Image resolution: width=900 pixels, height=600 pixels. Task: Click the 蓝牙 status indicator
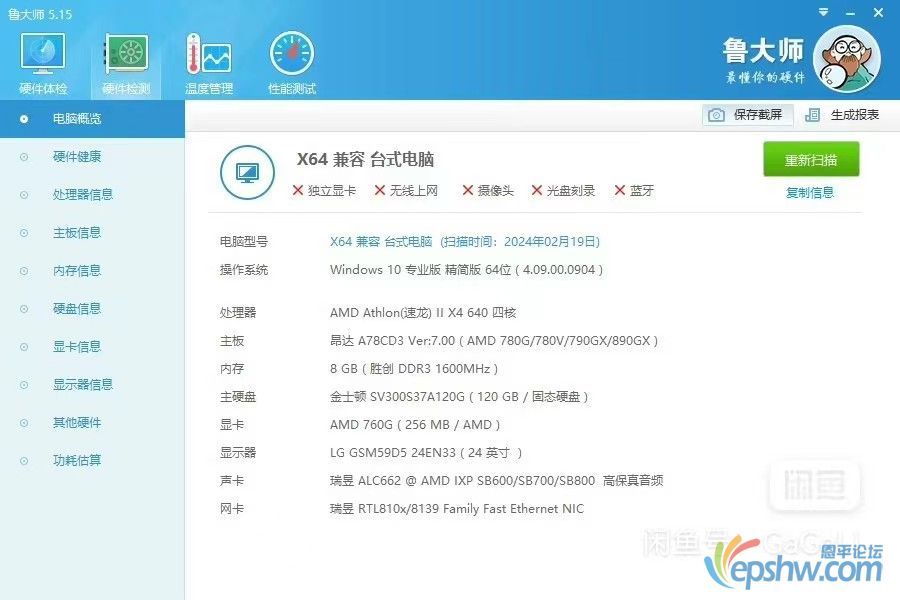point(634,191)
